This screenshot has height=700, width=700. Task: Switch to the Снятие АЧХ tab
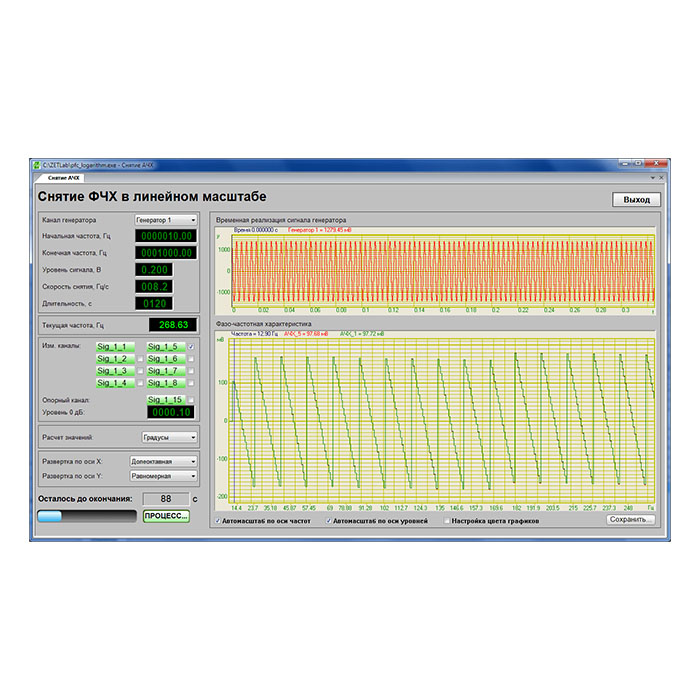pyautogui.click(x=63, y=178)
